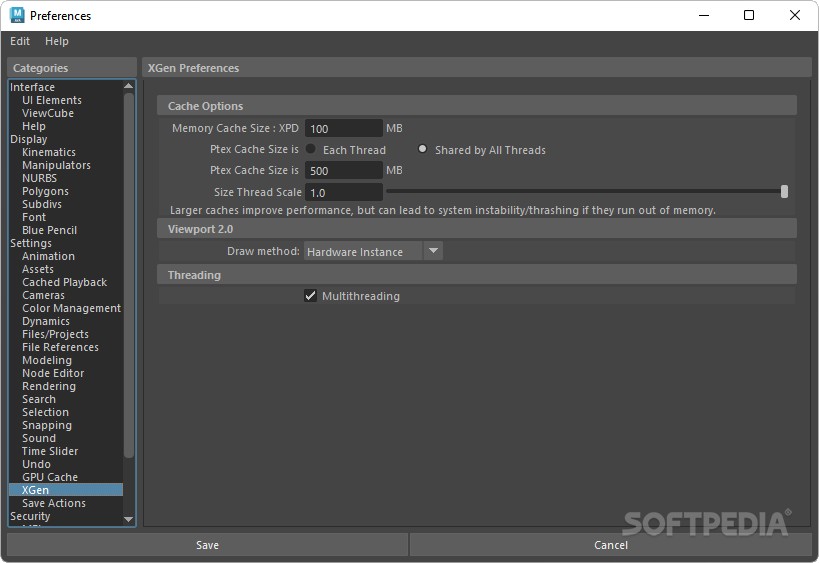Select the Kinematics category
Image resolution: width=819 pixels, height=563 pixels.
(49, 153)
